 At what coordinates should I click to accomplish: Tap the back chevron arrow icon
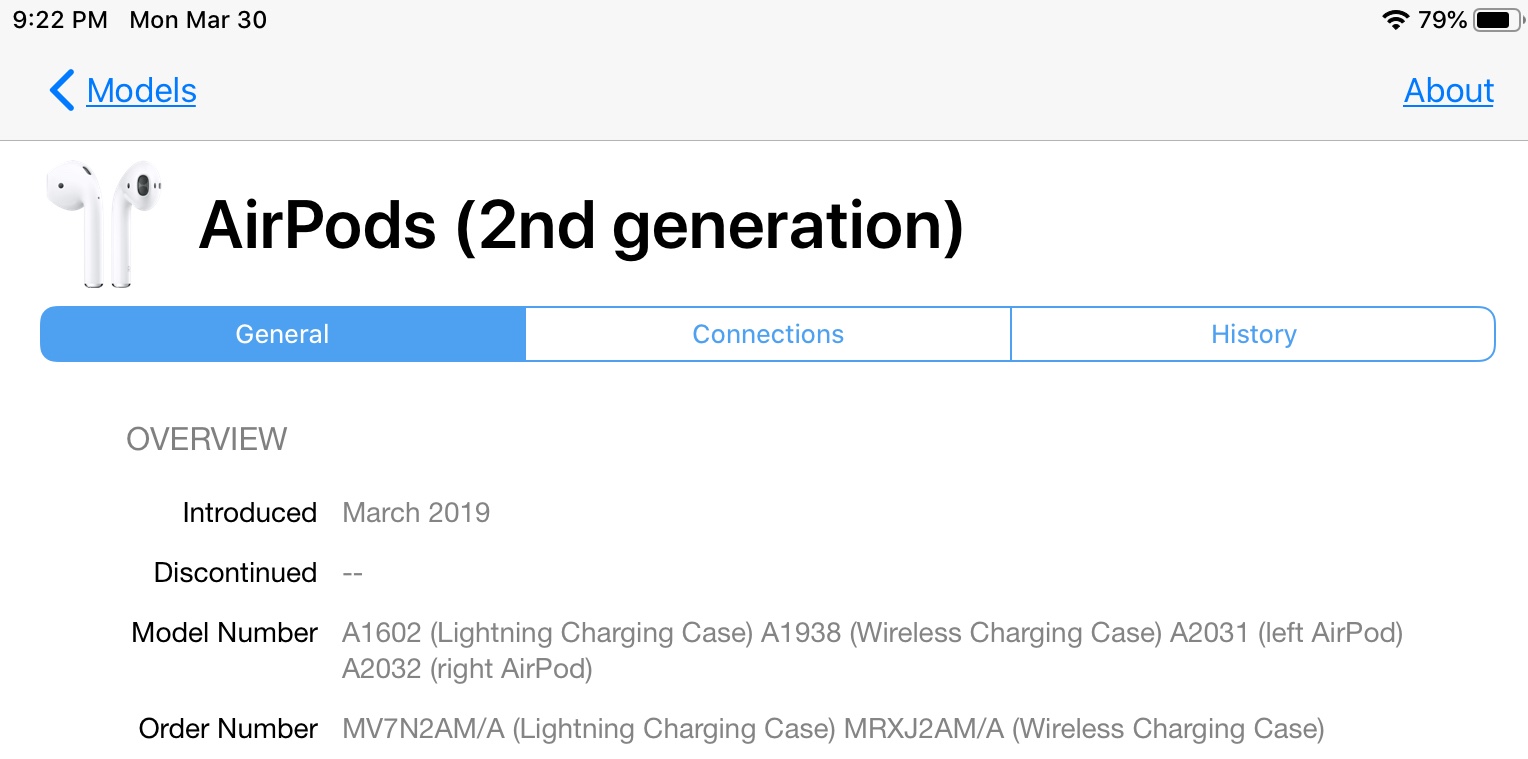[62, 90]
